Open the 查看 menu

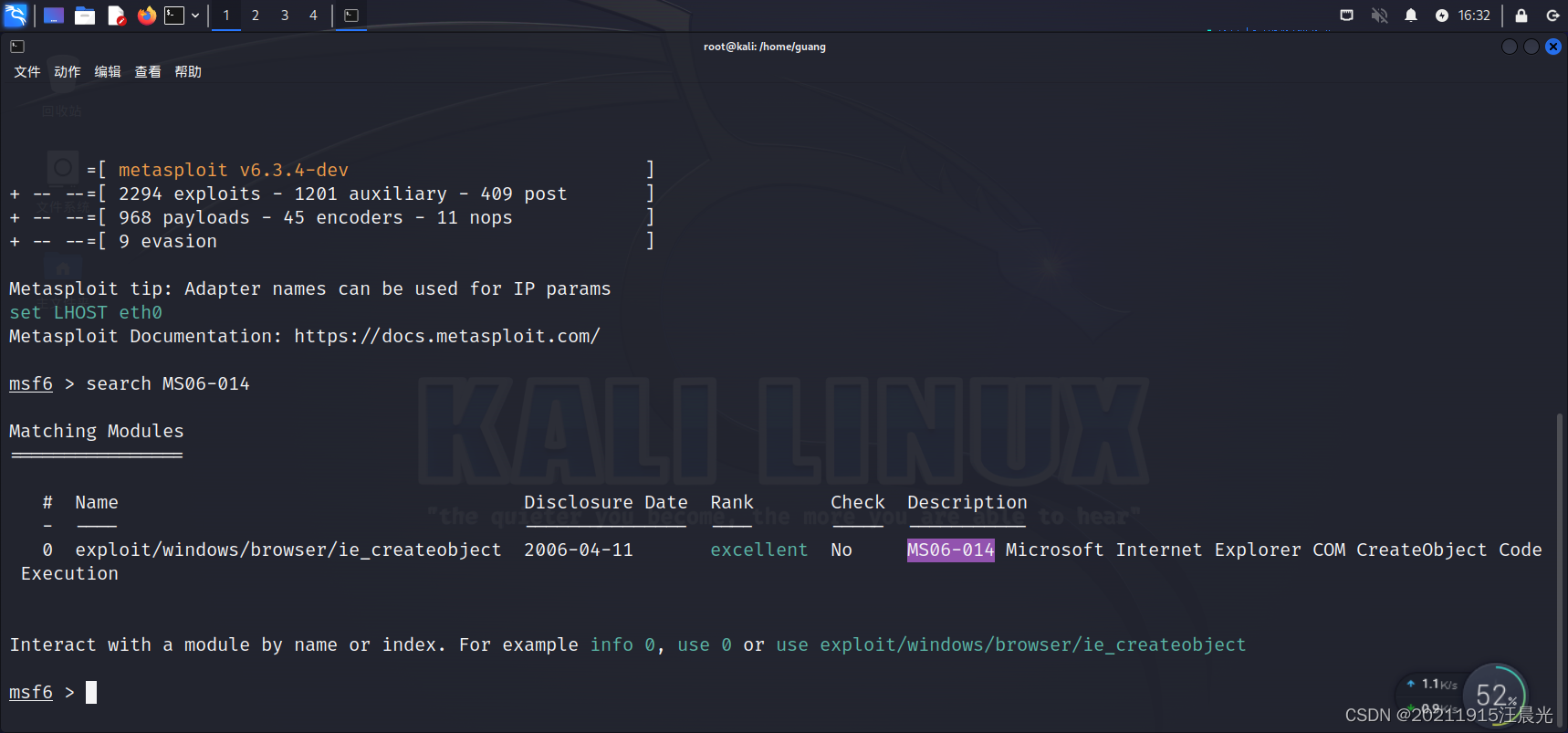148,71
